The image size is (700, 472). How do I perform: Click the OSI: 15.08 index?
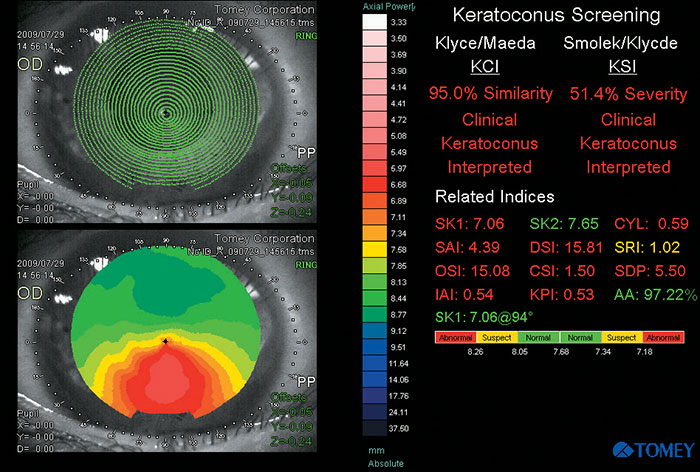click(472, 271)
